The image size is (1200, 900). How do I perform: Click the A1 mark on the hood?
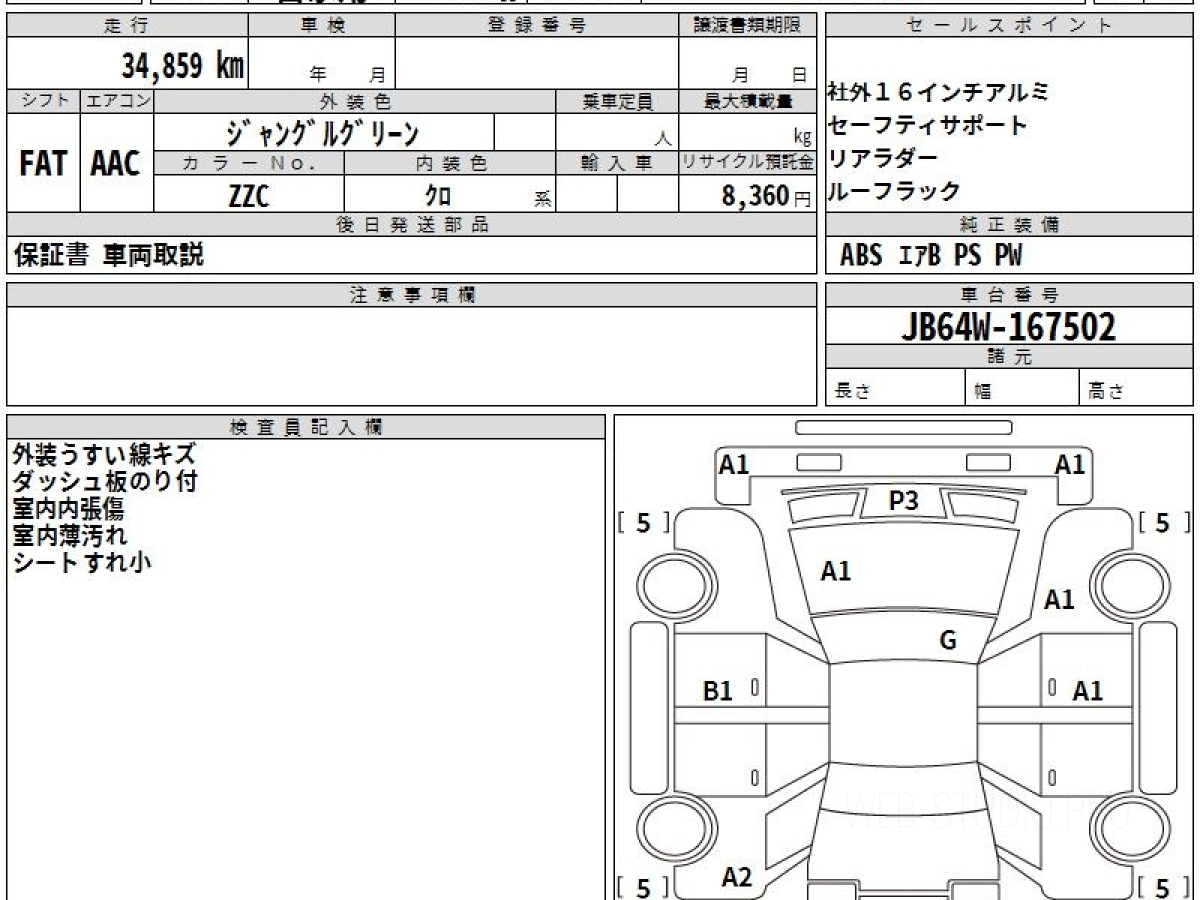pyautogui.click(x=836, y=572)
